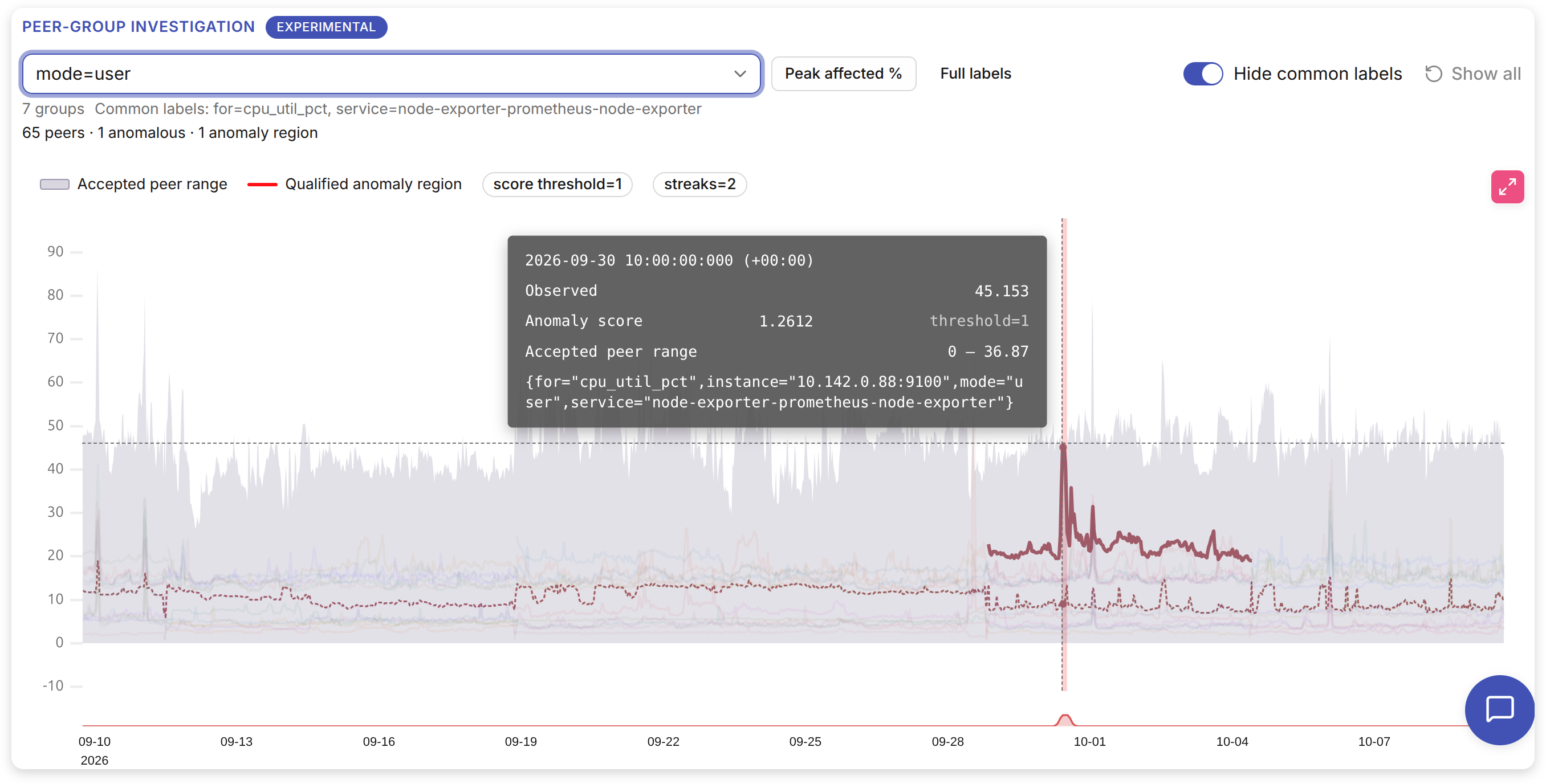Switch to Full labels view
The width and height of the screenshot is (1546, 784).
975,73
